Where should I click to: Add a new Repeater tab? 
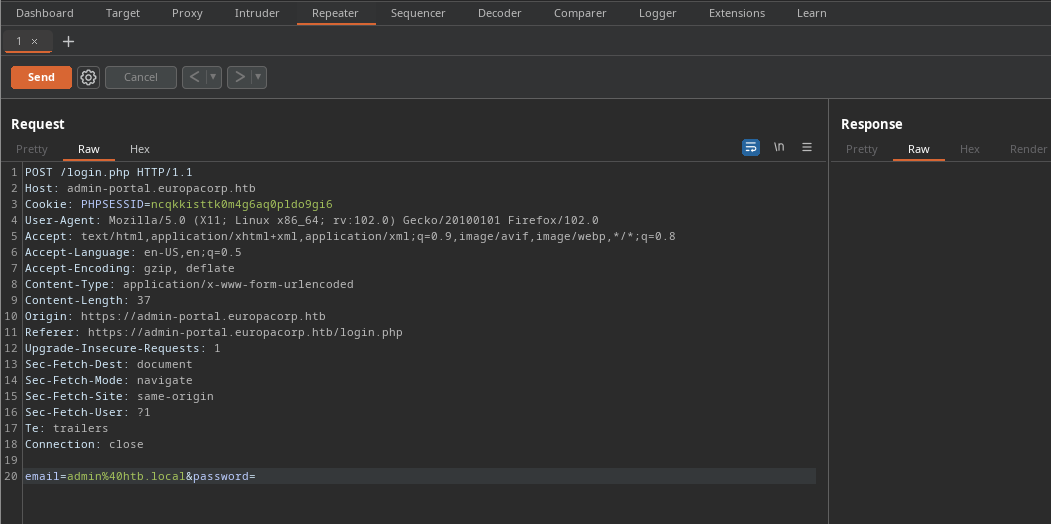coord(68,42)
